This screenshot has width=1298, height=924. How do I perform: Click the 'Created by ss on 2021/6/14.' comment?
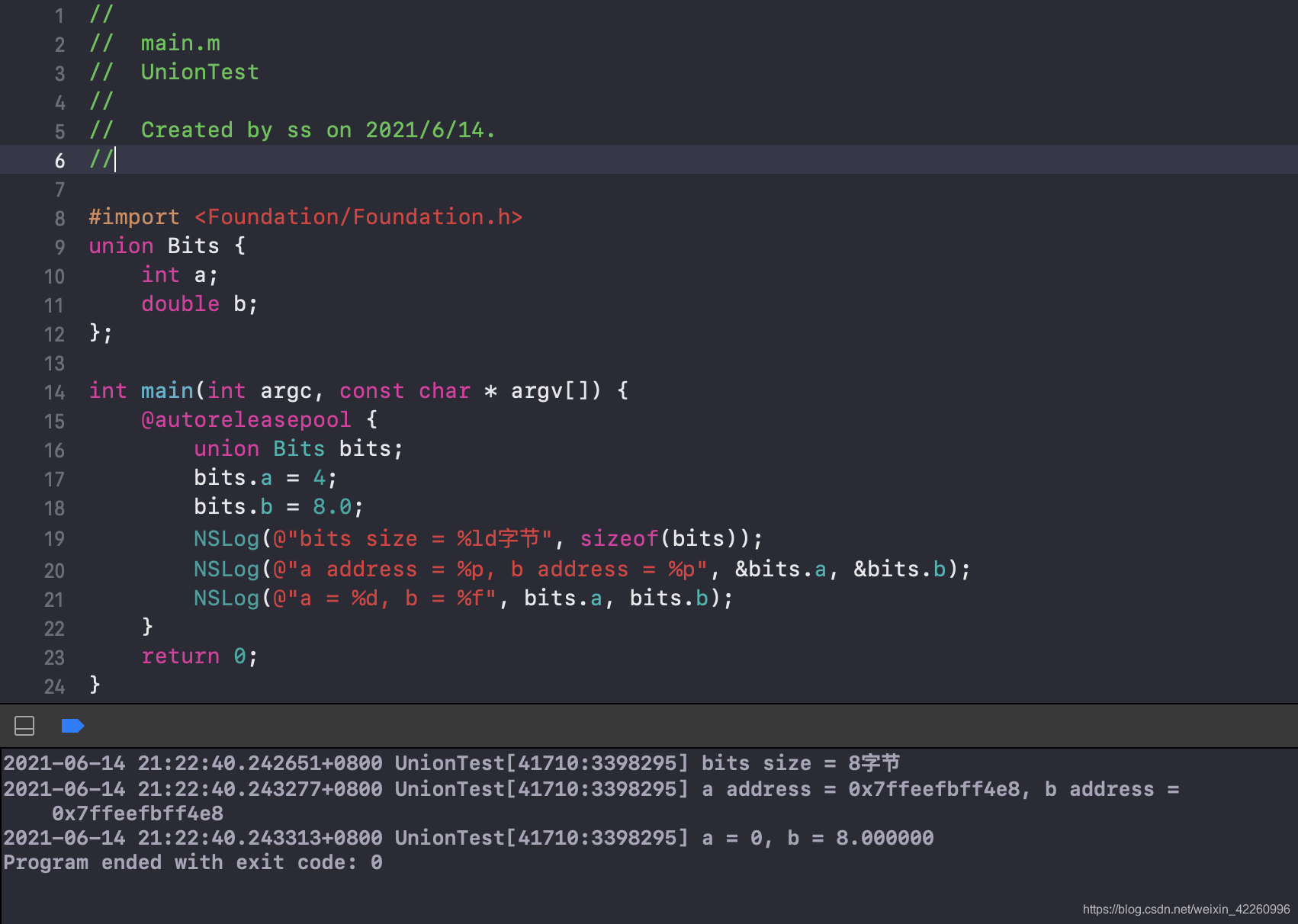(x=318, y=130)
